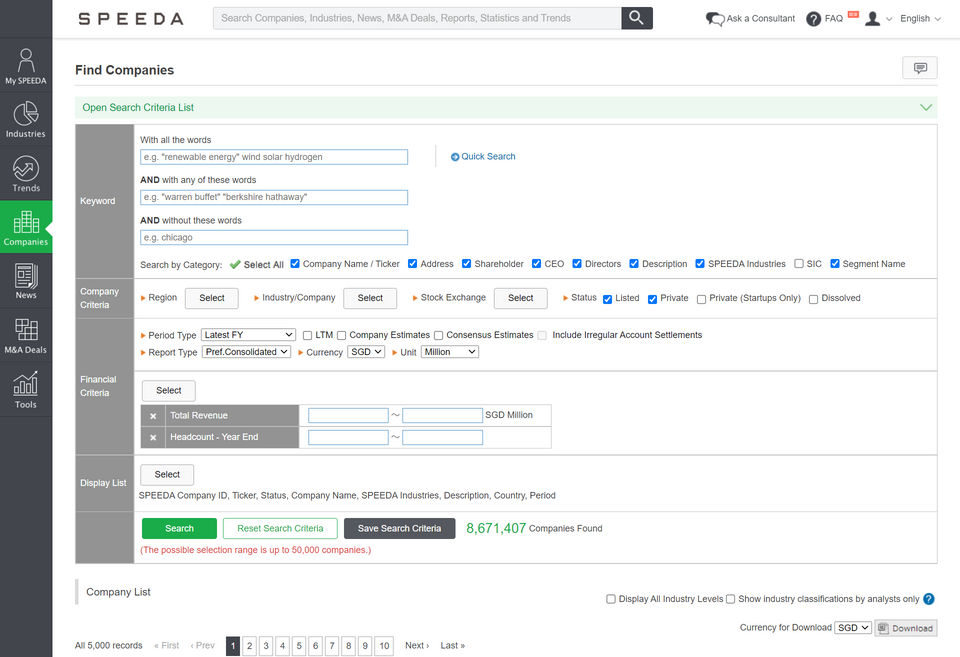Open the Currency SGD dropdown in Financial Criteria
The width and height of the screenshot is (960, 657).
click(366, 352)
